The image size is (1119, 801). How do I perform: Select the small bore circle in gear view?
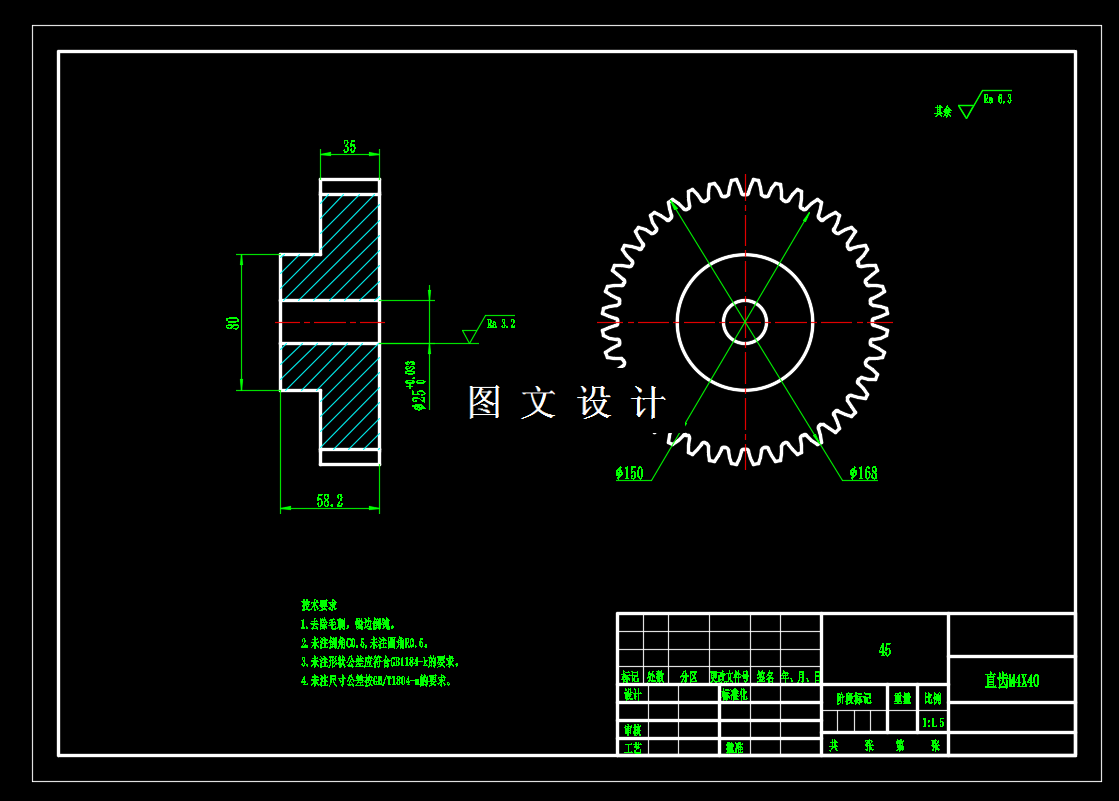click(x=745, y=322)
